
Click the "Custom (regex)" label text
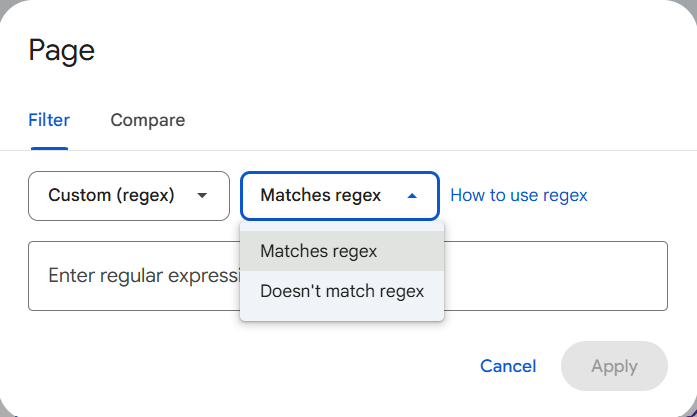(x=111, y=196)
